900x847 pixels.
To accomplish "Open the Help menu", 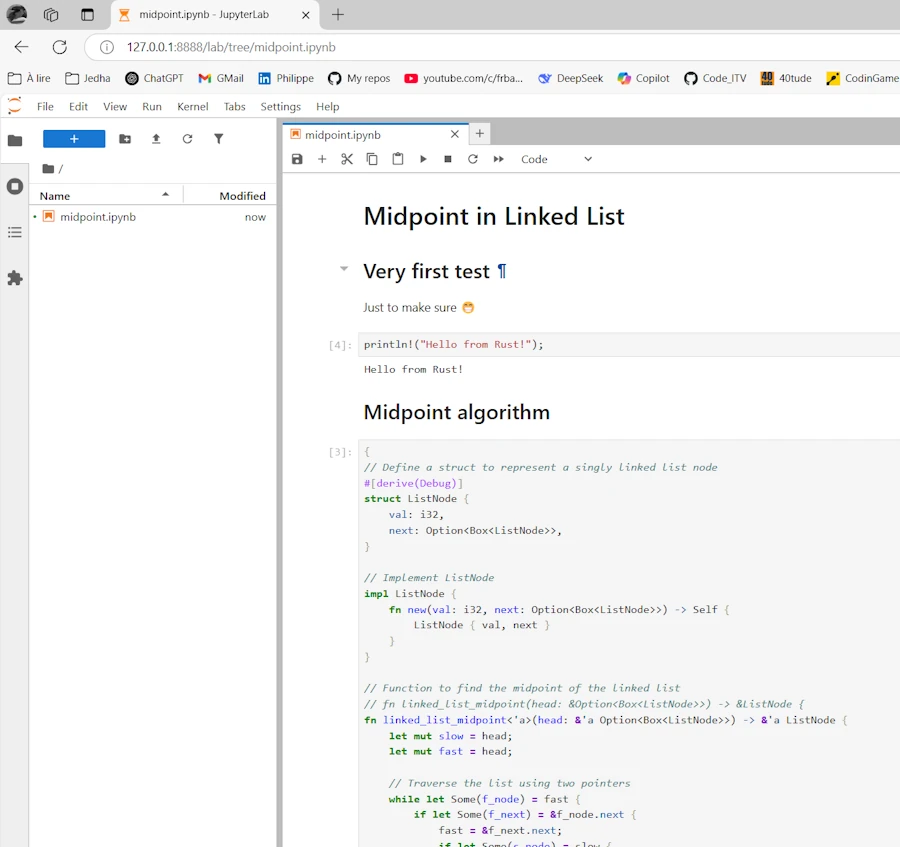I will (x=327, y=107).
